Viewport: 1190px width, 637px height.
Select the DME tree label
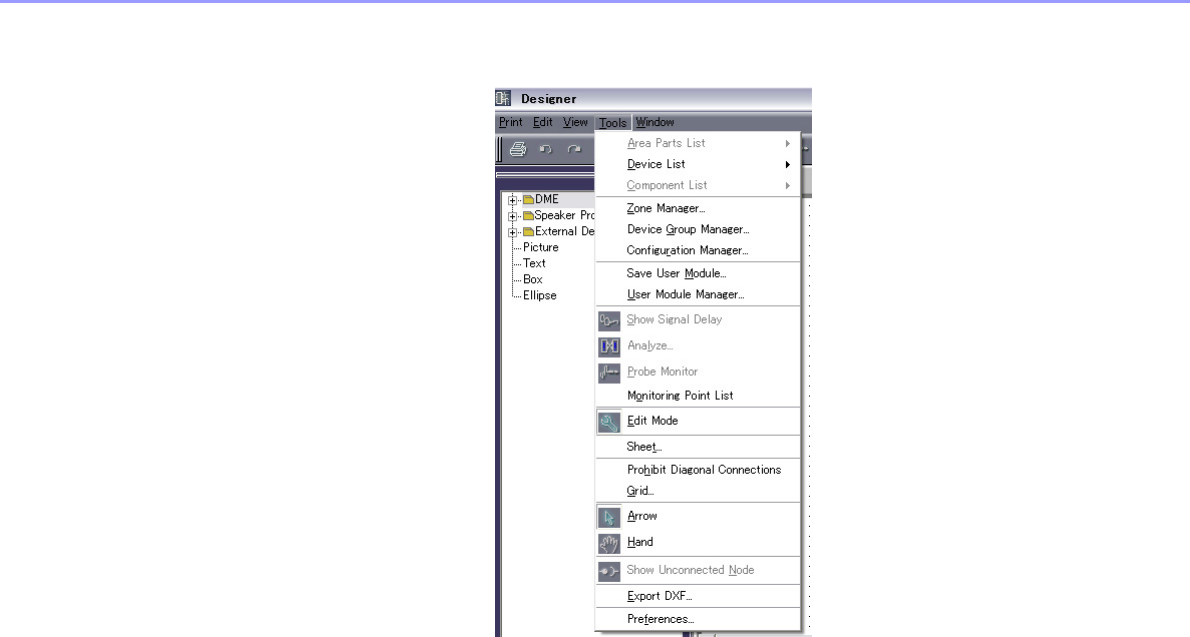tap(546, 200)
